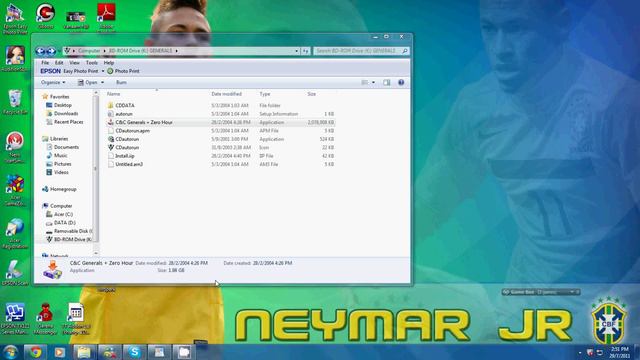Expand the Open button dropdown arrow
The width and height of the screenshot is (640, 360).
[x=102, y=82]
